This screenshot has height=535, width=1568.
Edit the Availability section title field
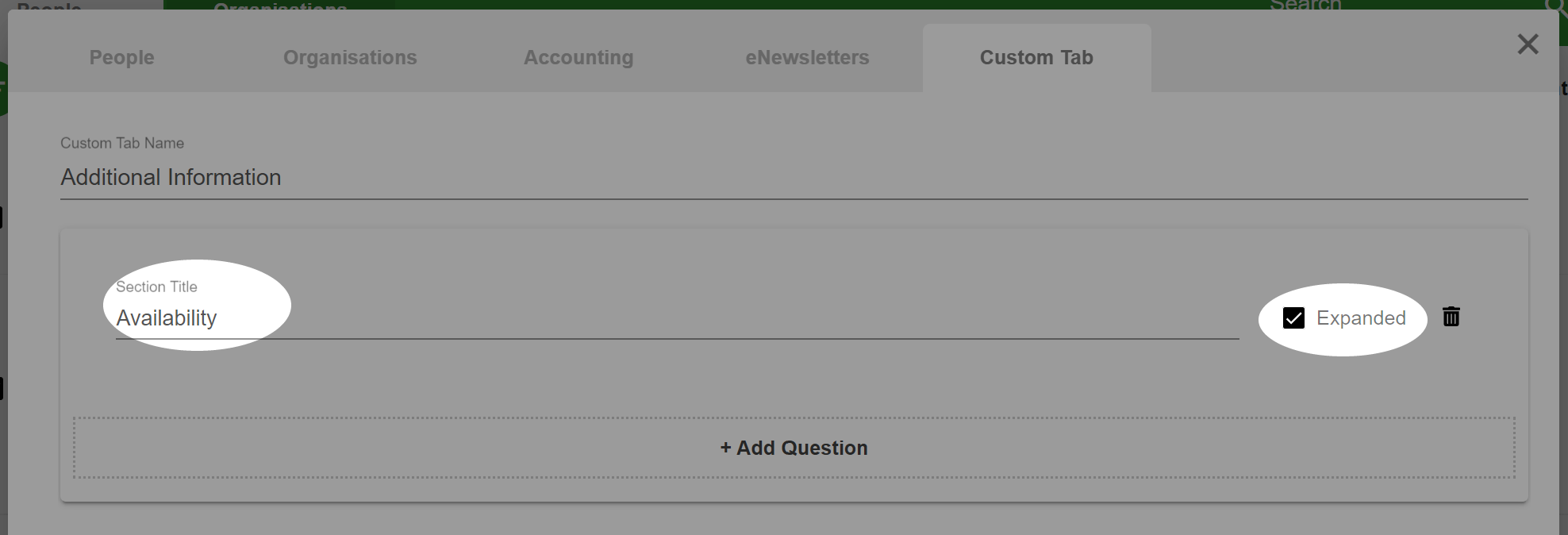[677, 318]
